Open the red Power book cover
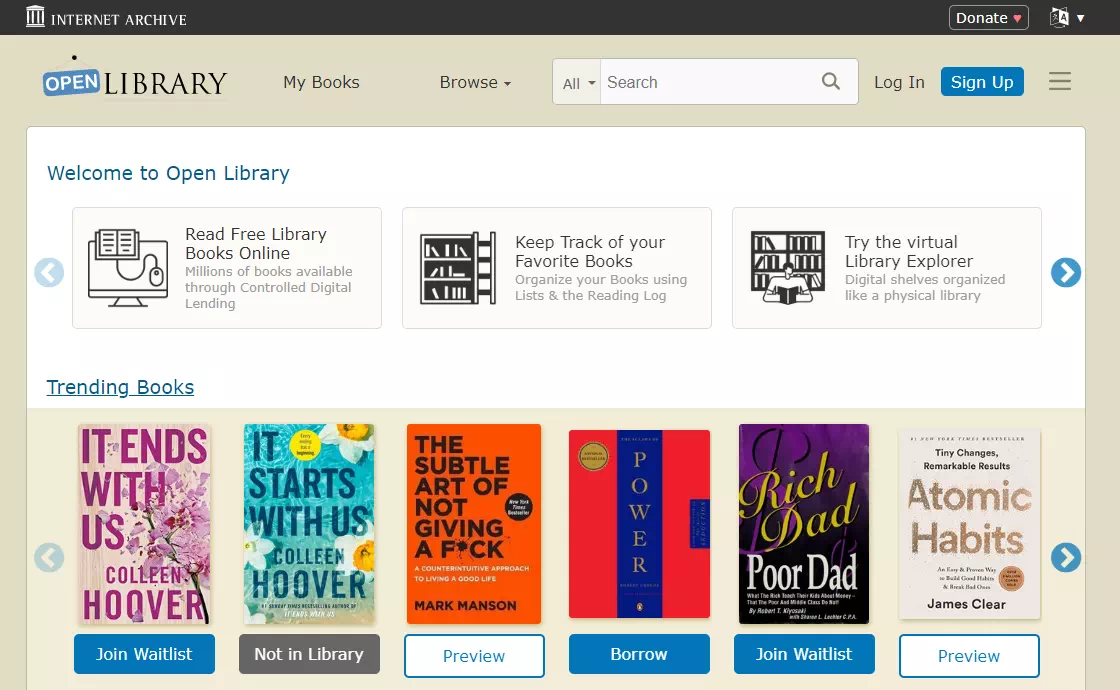 [x=639, y=524]
